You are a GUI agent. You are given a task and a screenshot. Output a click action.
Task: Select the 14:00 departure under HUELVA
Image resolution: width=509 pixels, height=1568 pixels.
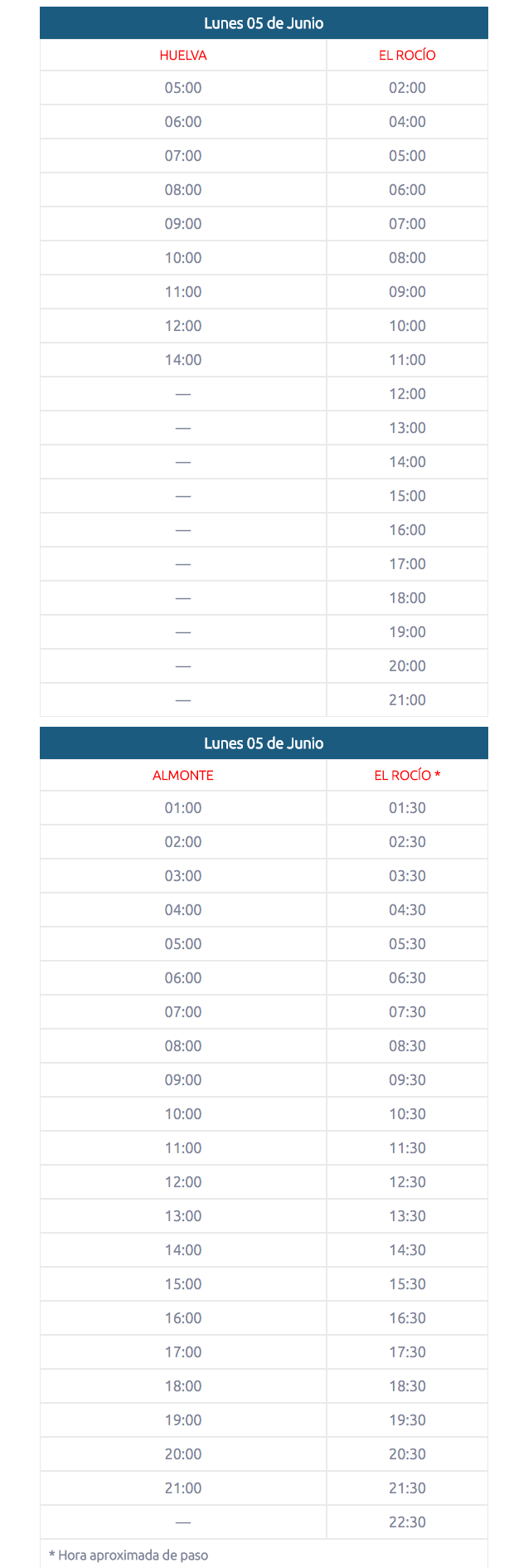click(x=183, y=360)
